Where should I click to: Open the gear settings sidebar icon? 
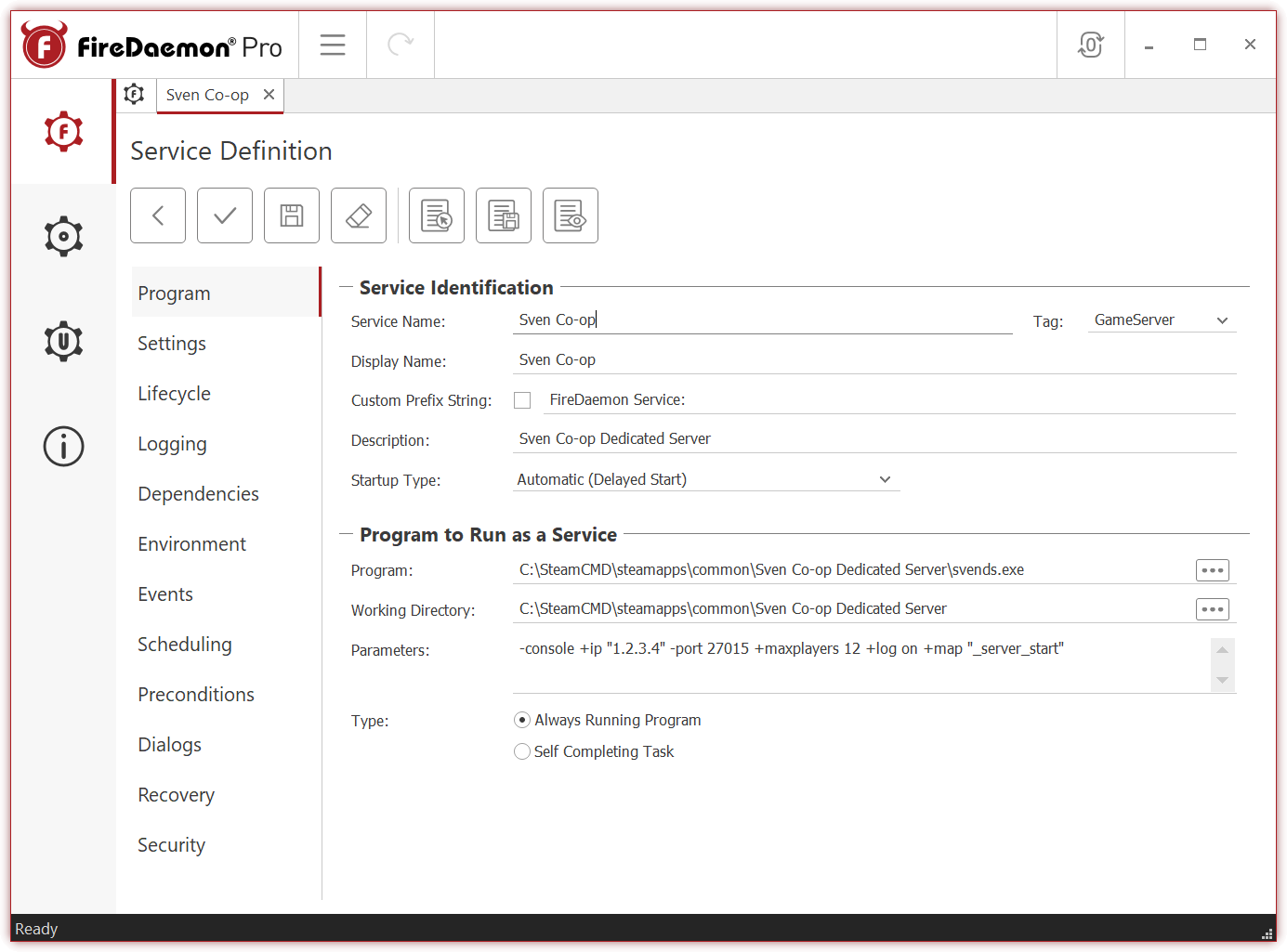point(63,237)
